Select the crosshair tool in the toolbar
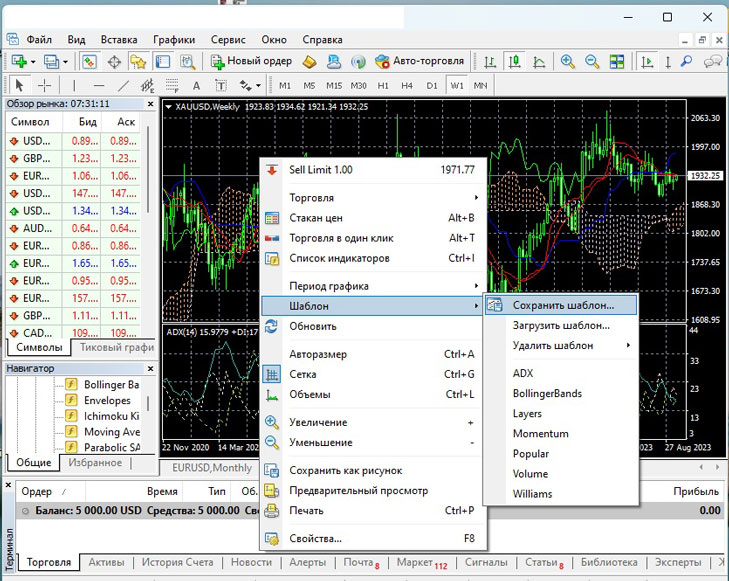 (x=44, y=85)
